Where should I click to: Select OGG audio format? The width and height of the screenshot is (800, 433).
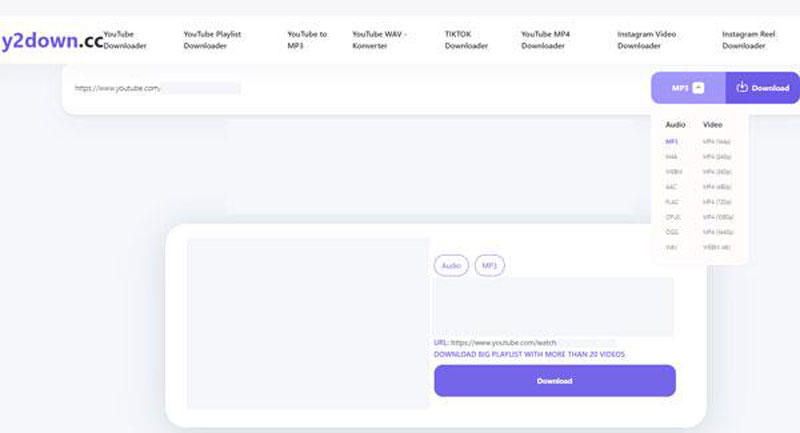click(x=672, y=231)
